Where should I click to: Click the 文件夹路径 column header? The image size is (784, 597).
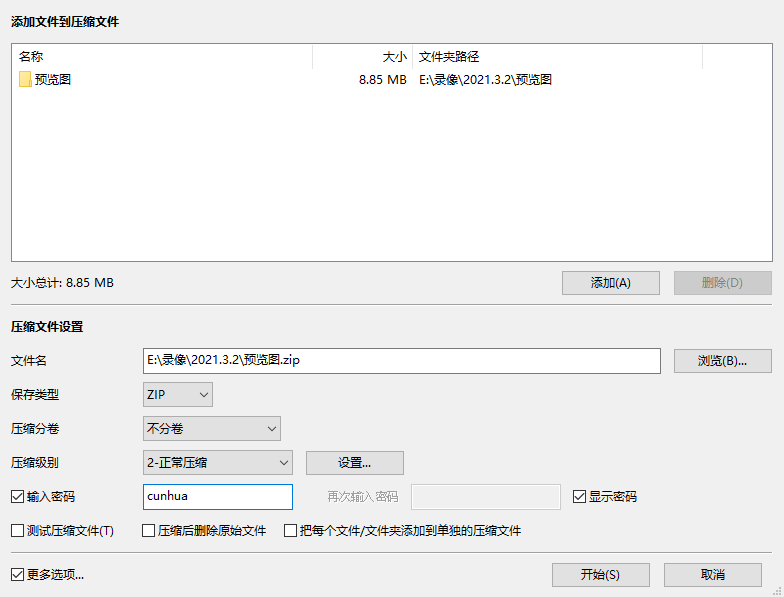pyautogui.click(x=556, y=57)
